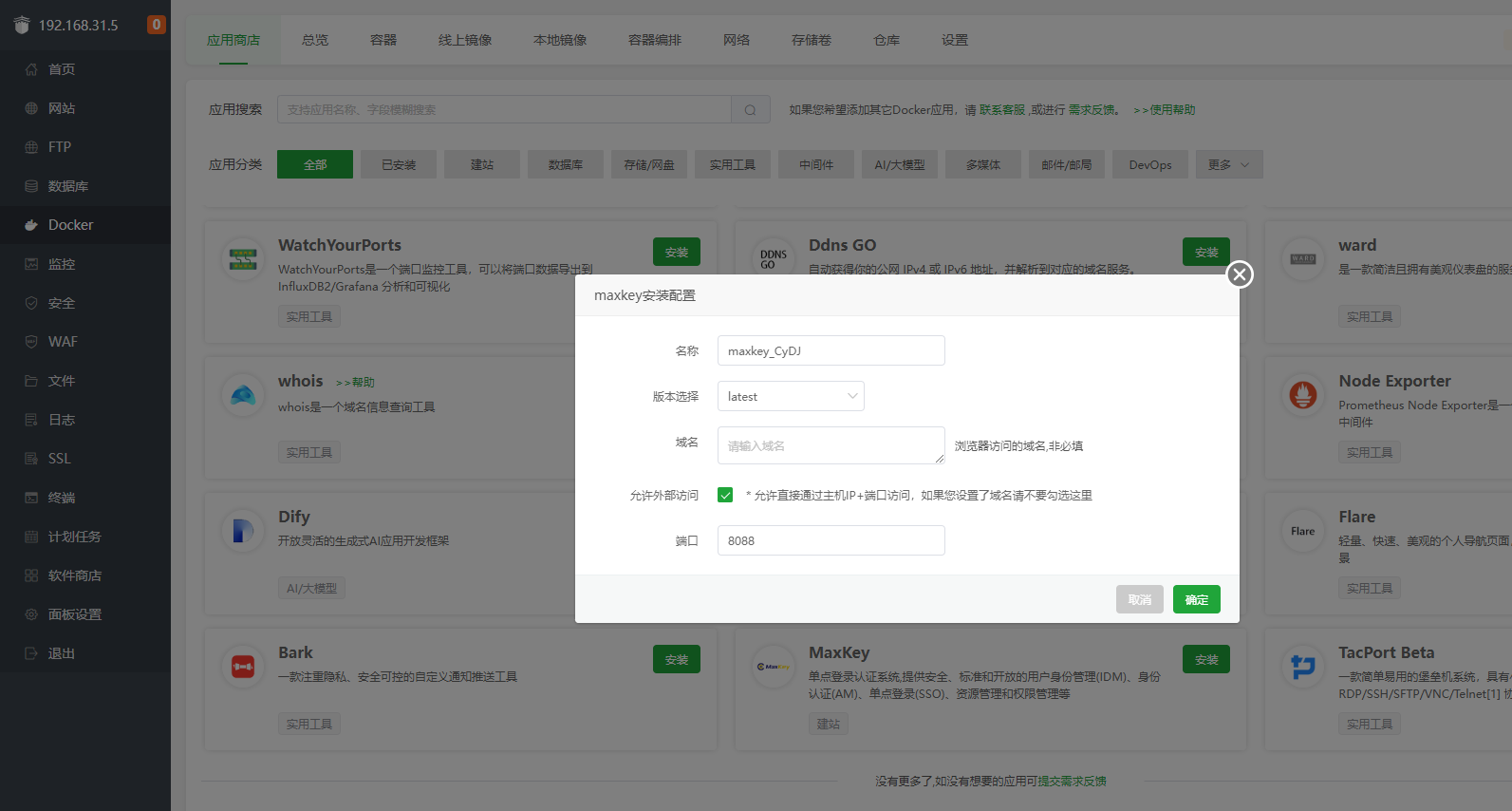1512x811 pixels.
Task: Click the 数据库 database icon in sidebar
Action: point(31,186)
